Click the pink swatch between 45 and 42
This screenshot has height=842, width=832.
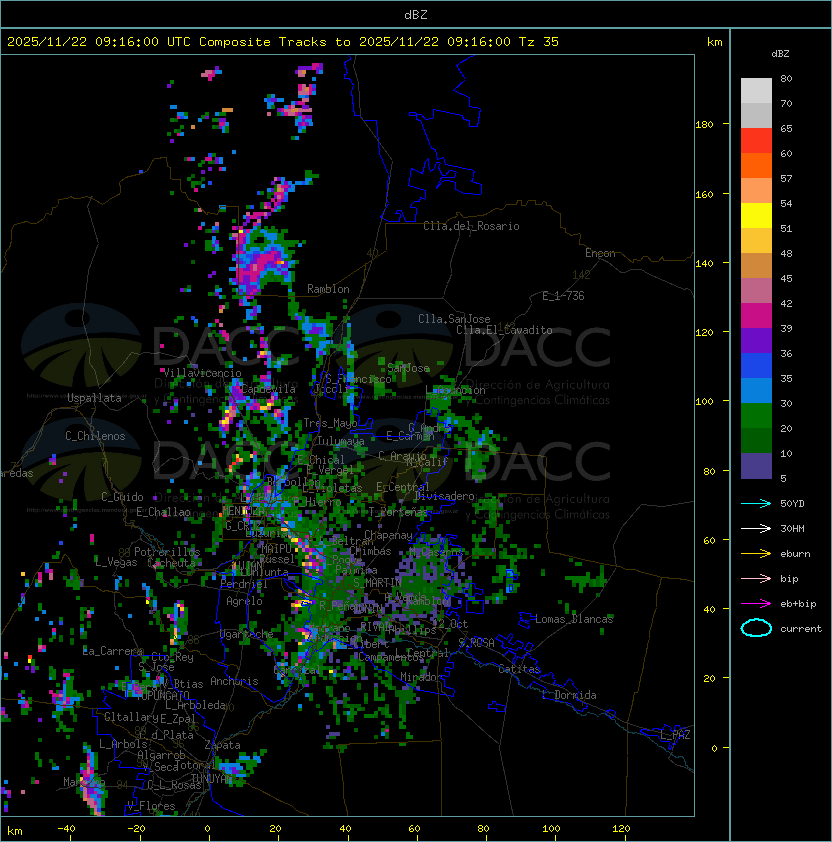(x=756, y=291)
